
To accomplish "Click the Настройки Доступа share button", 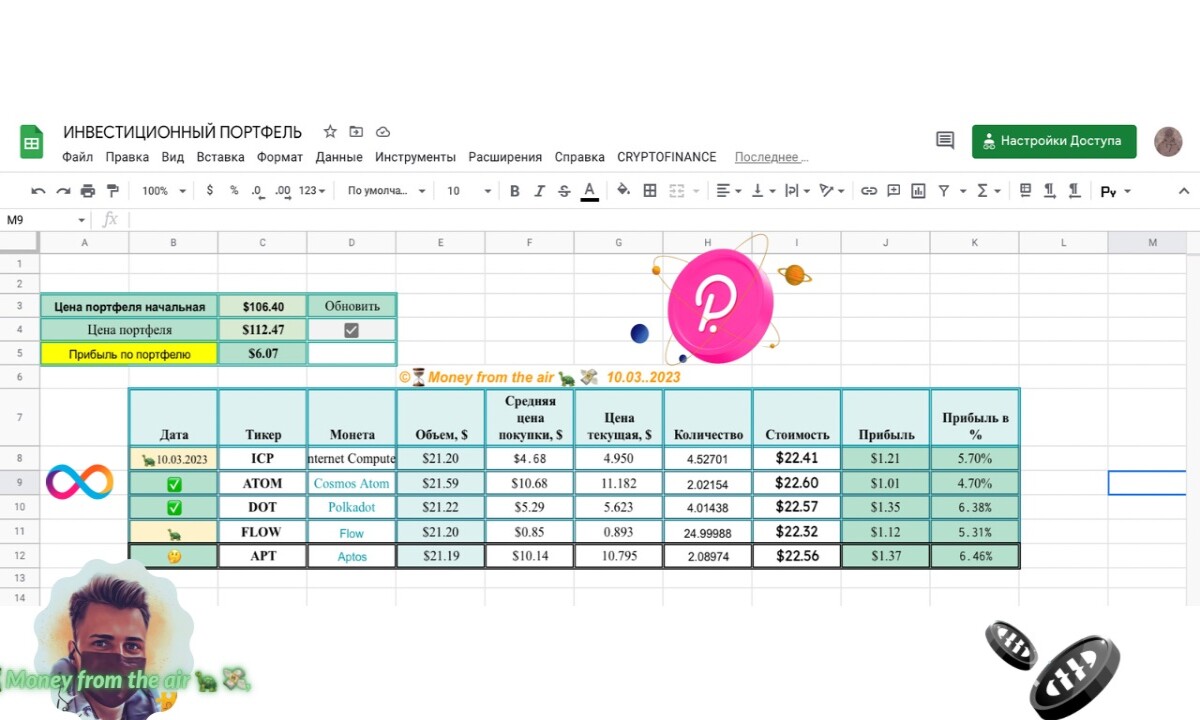I will tap(1054, 141).
